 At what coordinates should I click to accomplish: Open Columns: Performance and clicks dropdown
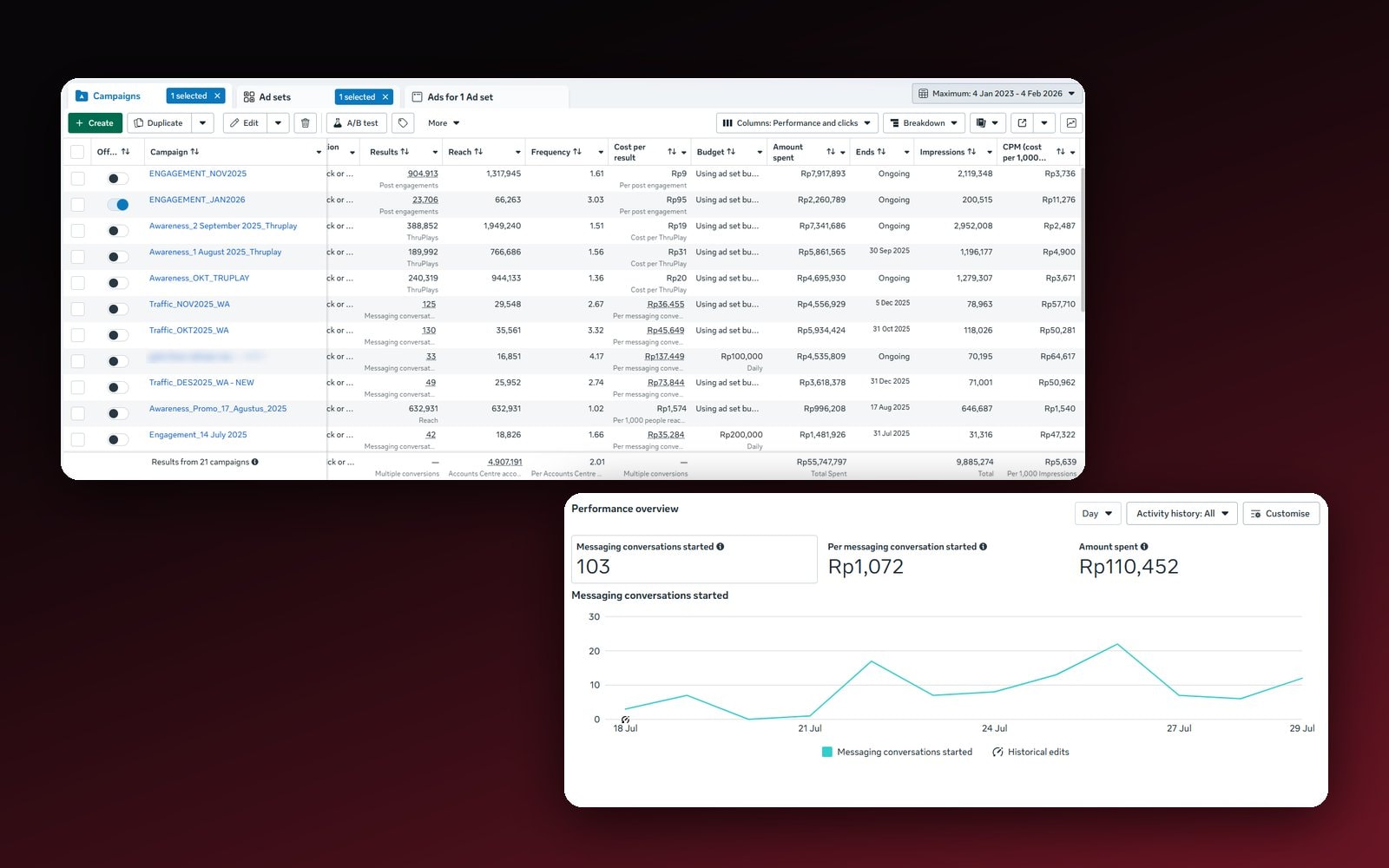797,123
